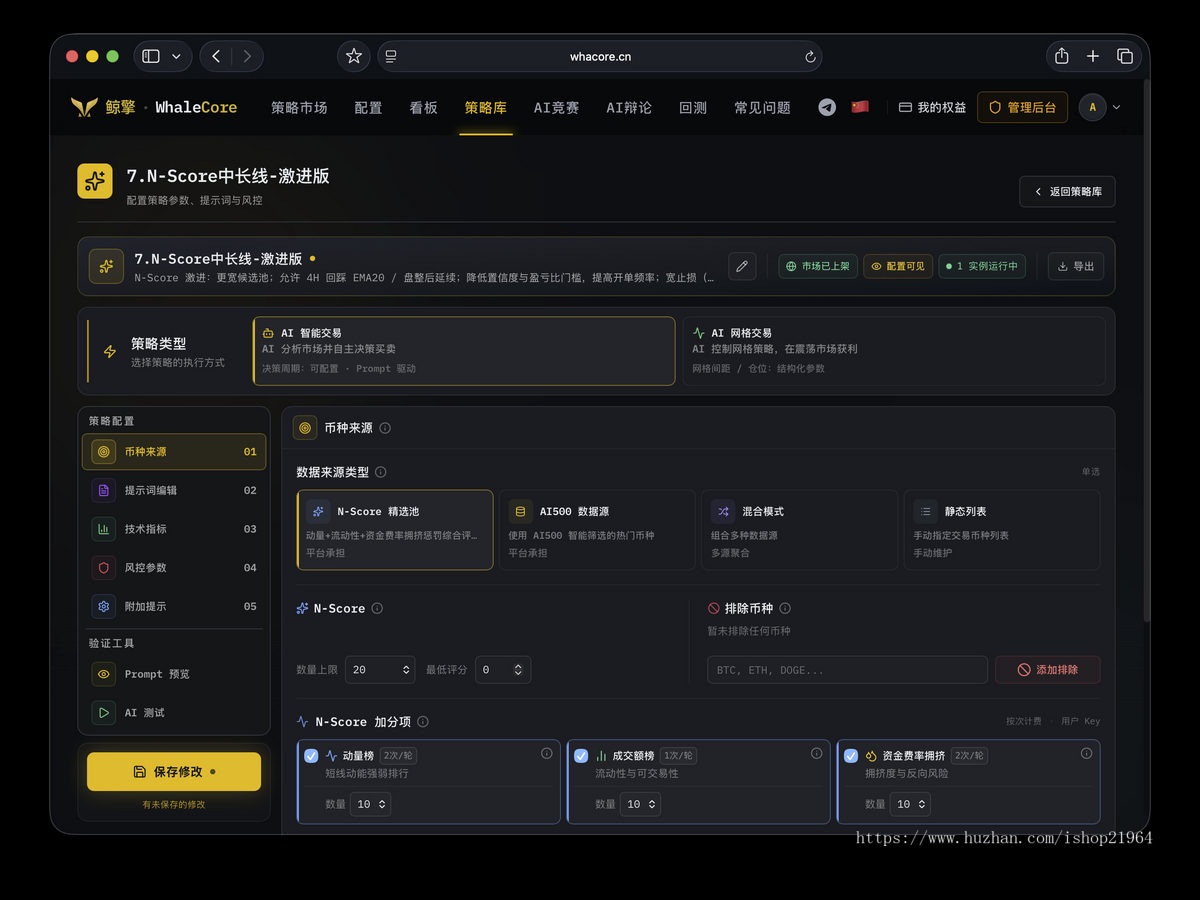Show tab overview icon
This screenshot has height=900, width=1200.
tap(1125, 57)
